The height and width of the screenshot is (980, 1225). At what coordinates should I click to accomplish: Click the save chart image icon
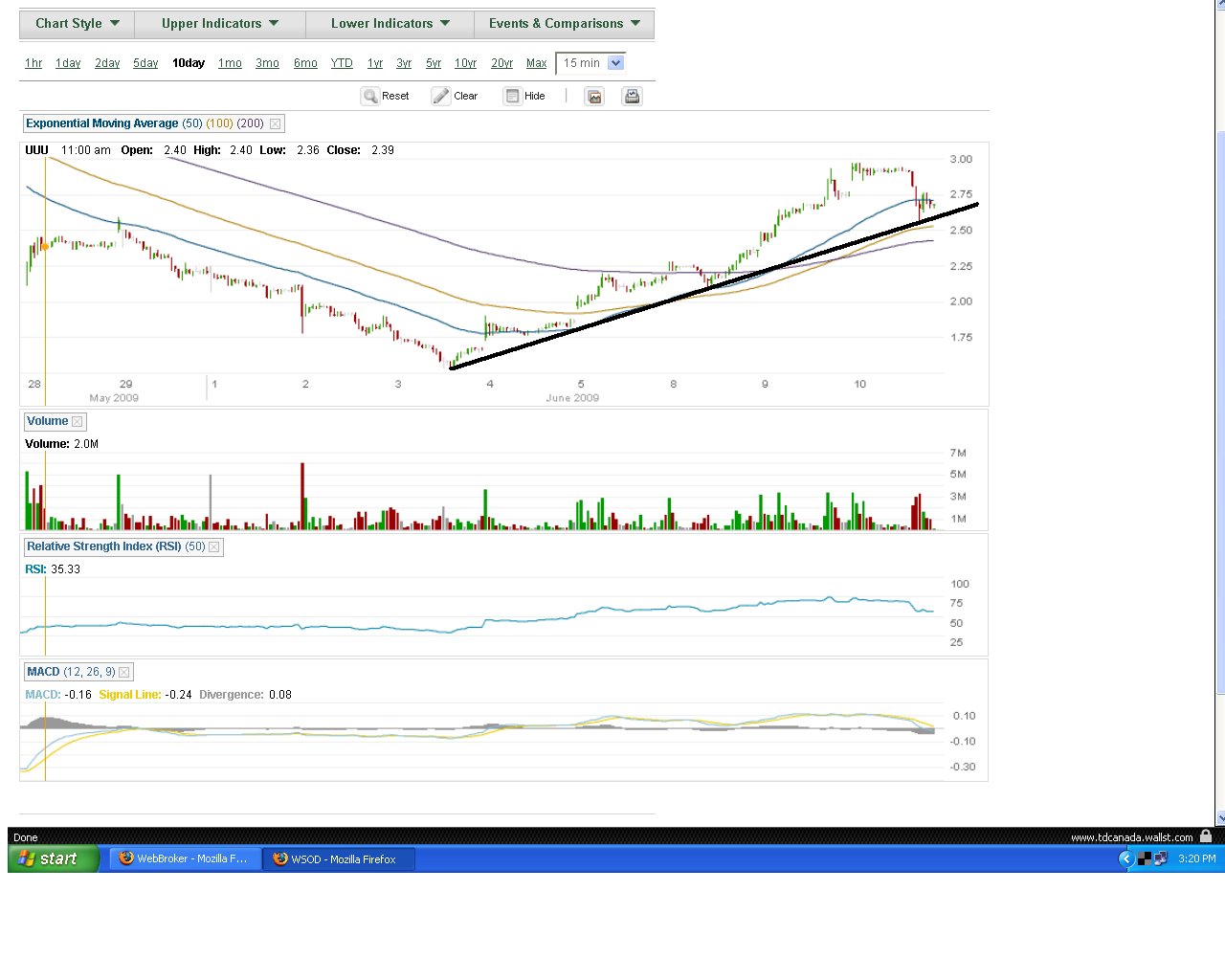[x=594, y=96]
